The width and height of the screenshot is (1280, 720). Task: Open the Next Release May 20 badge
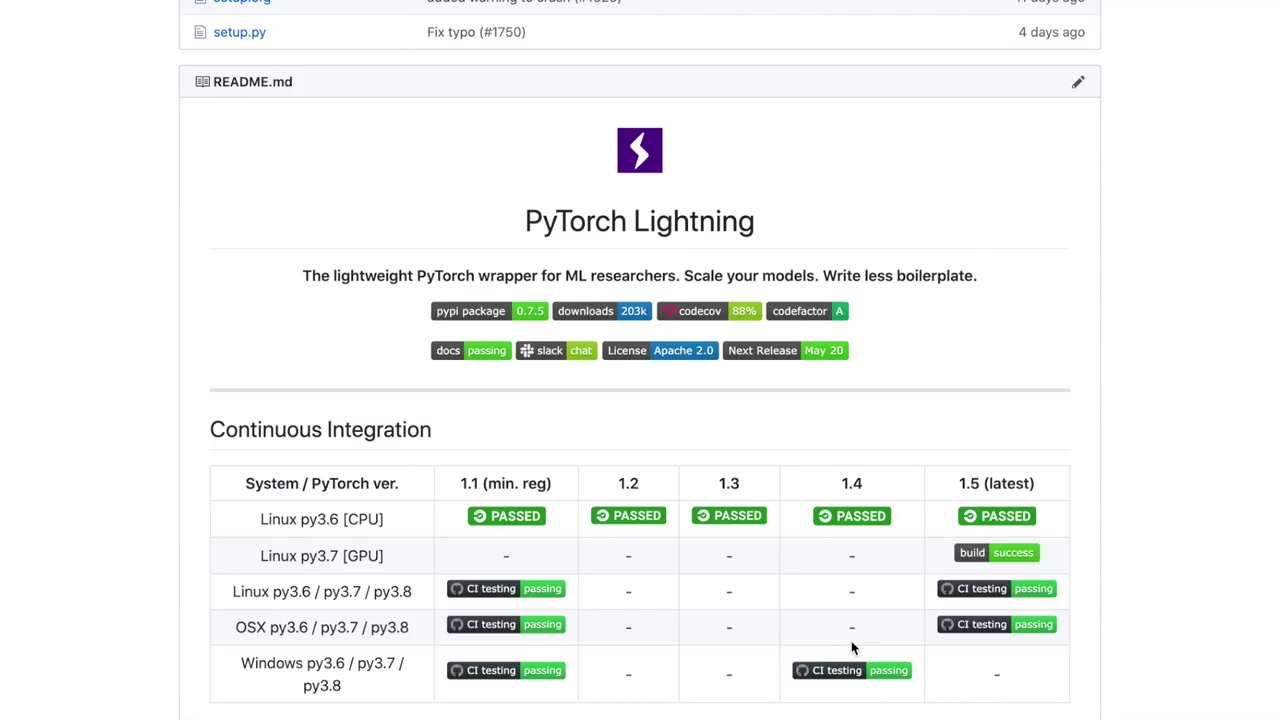tap(786, 350)
